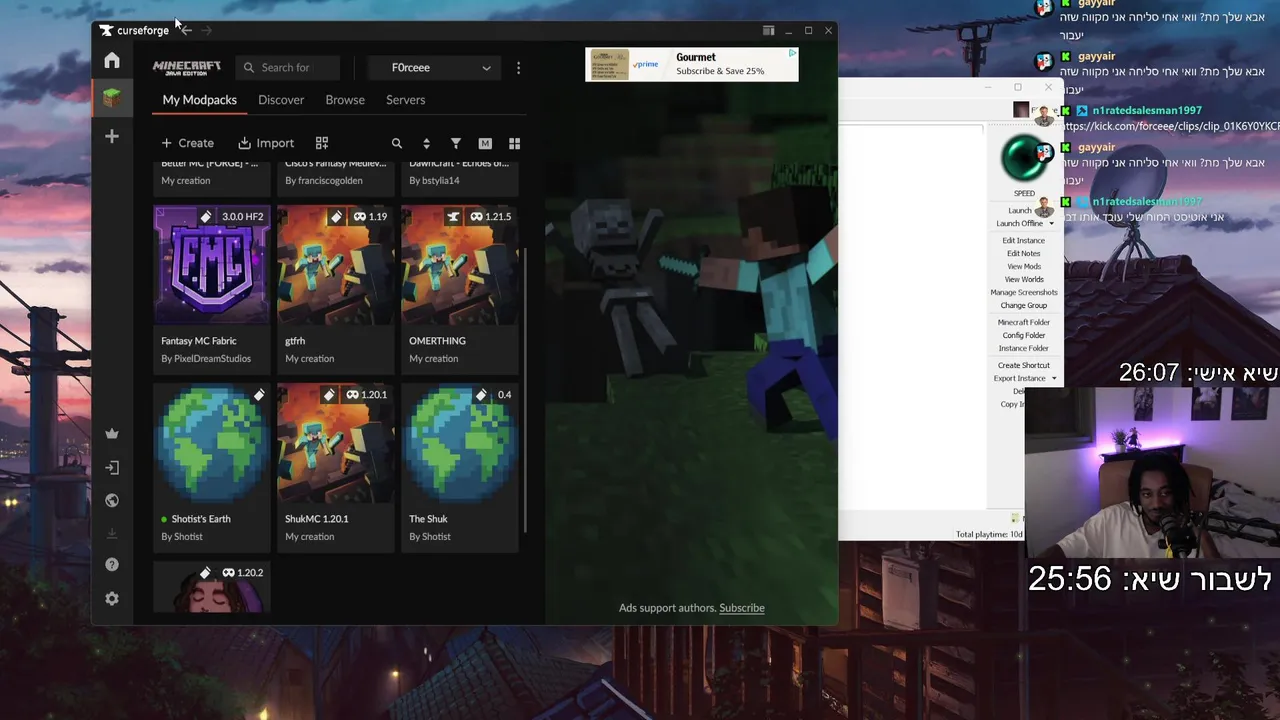Open the globe icon in CurseForge sidebar
Image resolution: width=1280 pixels, height=720 pixels.
(x=112, y=500)
